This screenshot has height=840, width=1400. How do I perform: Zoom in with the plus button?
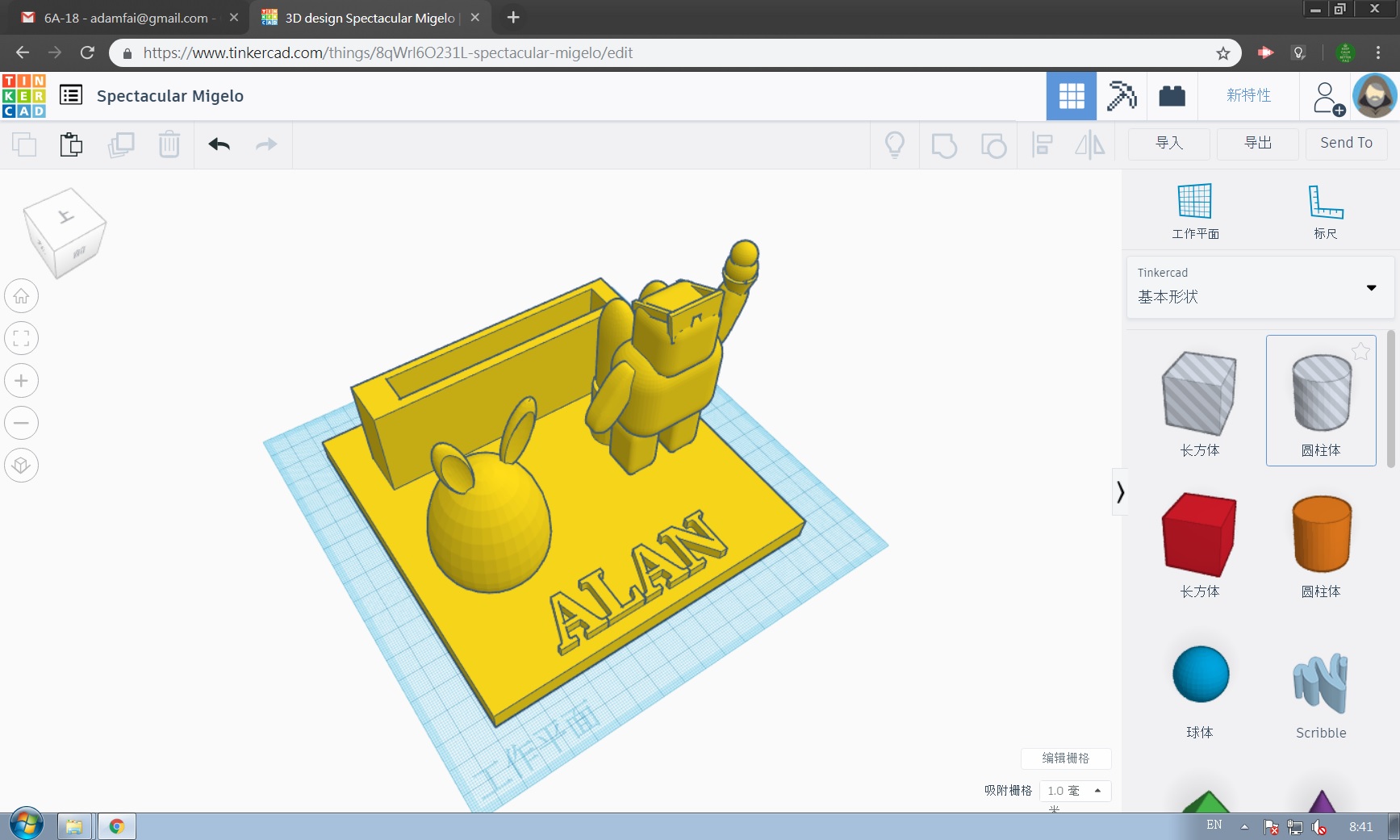pos(22,381)
